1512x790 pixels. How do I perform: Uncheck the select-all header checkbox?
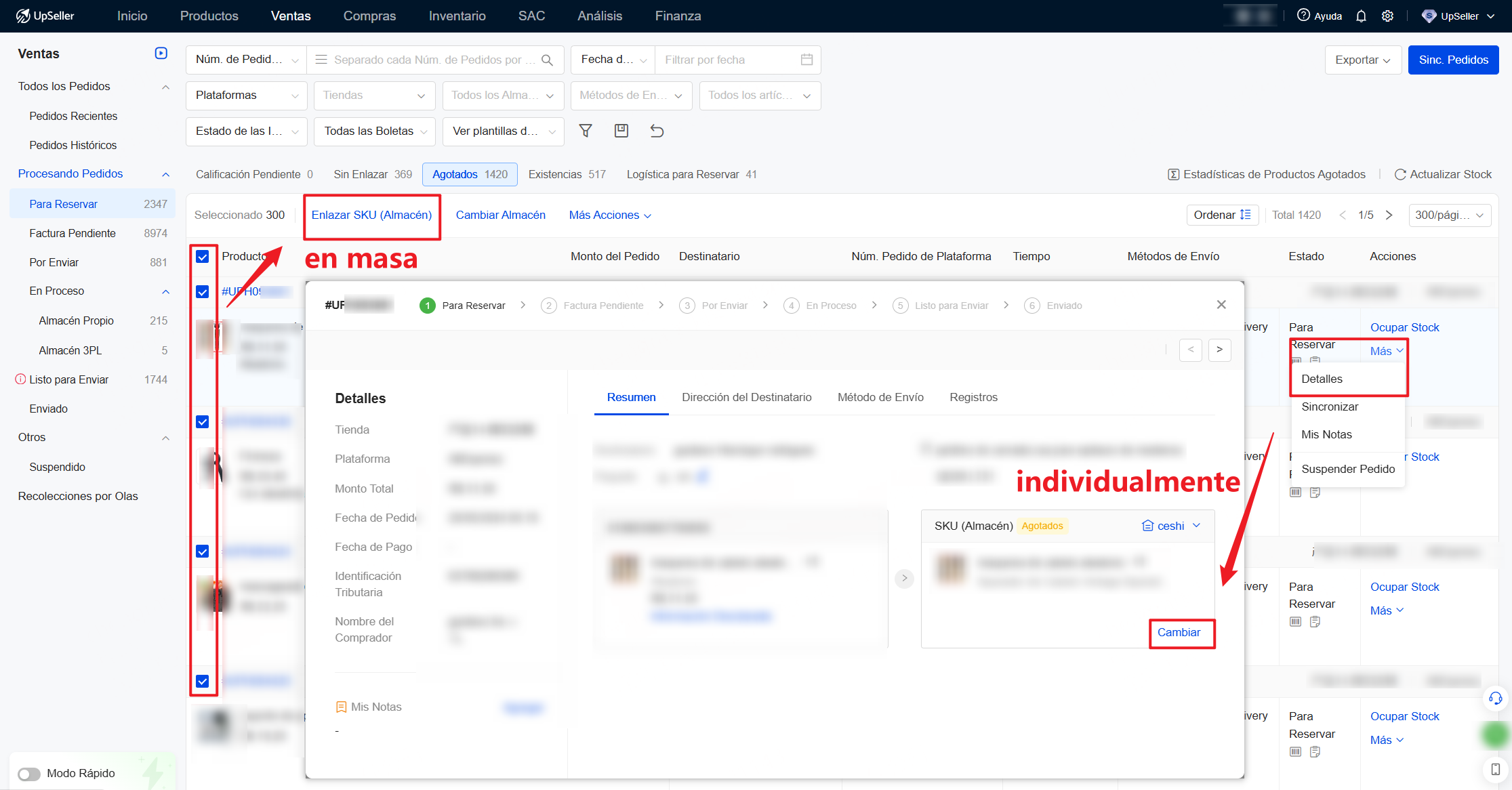[x=202, y=256]
